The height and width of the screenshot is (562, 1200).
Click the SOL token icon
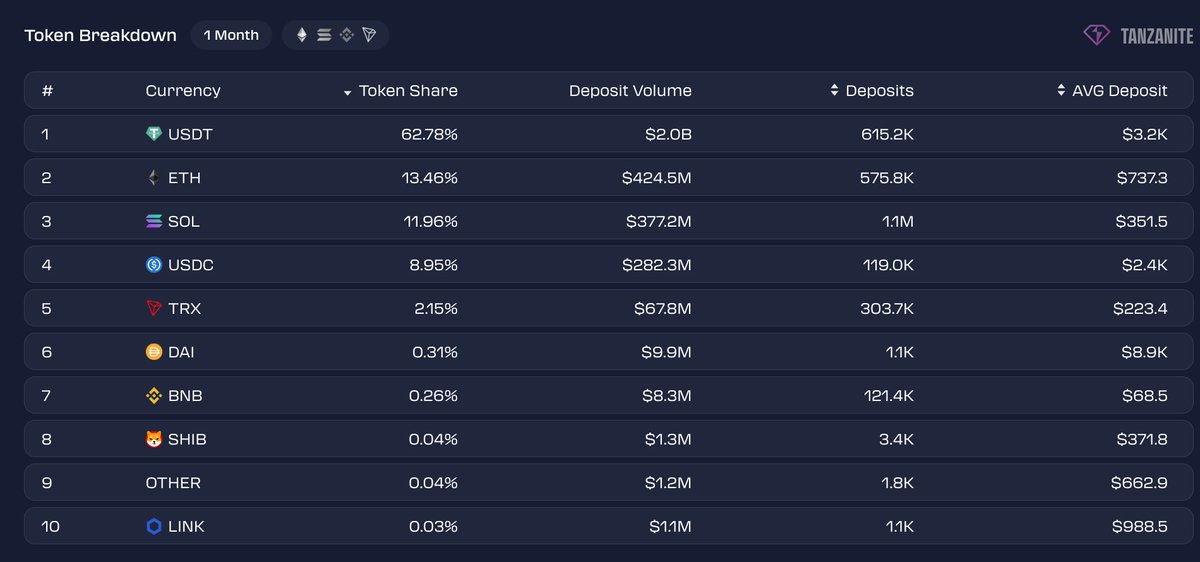(x=154, y=222)
